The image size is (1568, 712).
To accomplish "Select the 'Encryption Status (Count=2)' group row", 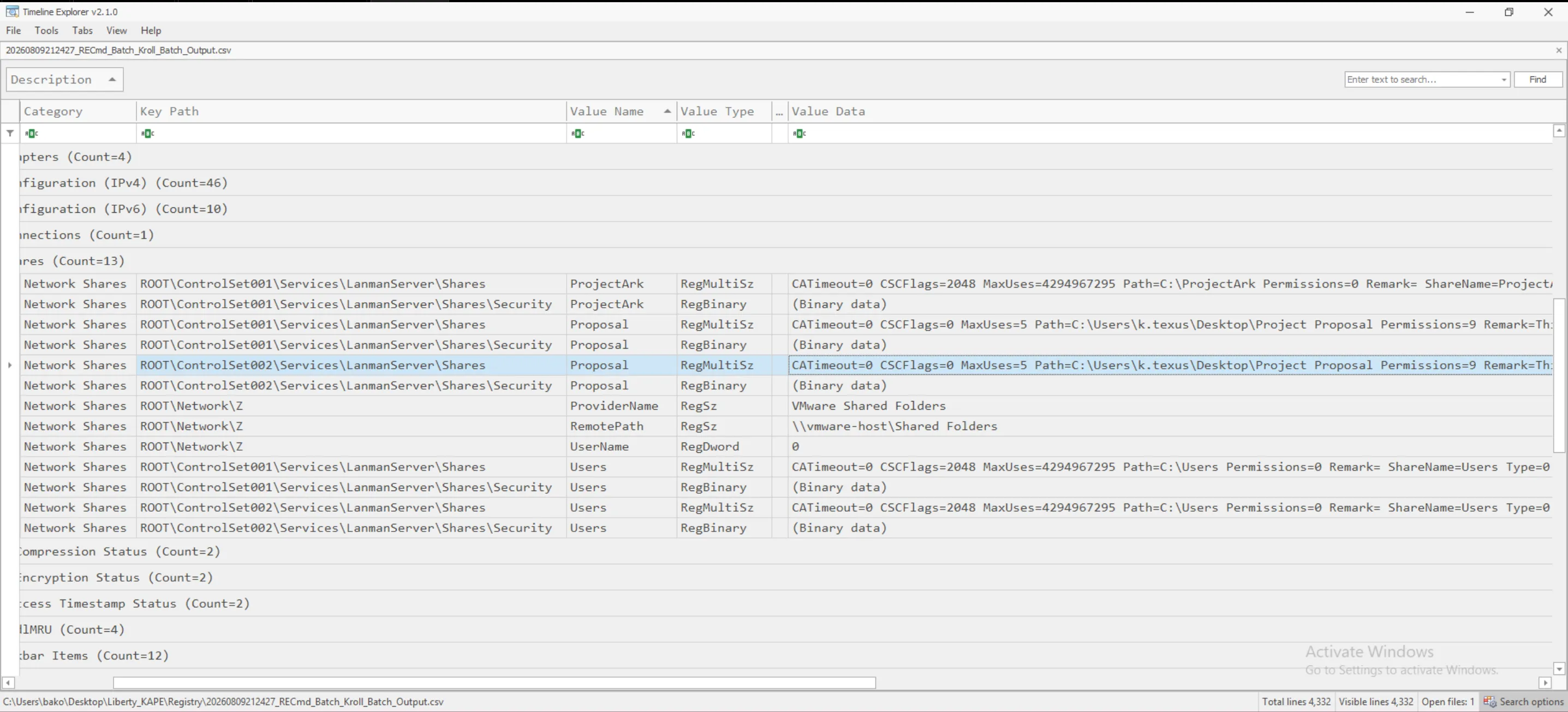I will click(x=785, y=577).
